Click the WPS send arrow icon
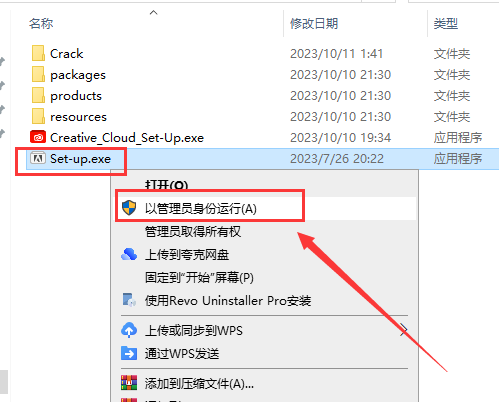The width and height of the screenshot is (499, 402). point(129,353)
